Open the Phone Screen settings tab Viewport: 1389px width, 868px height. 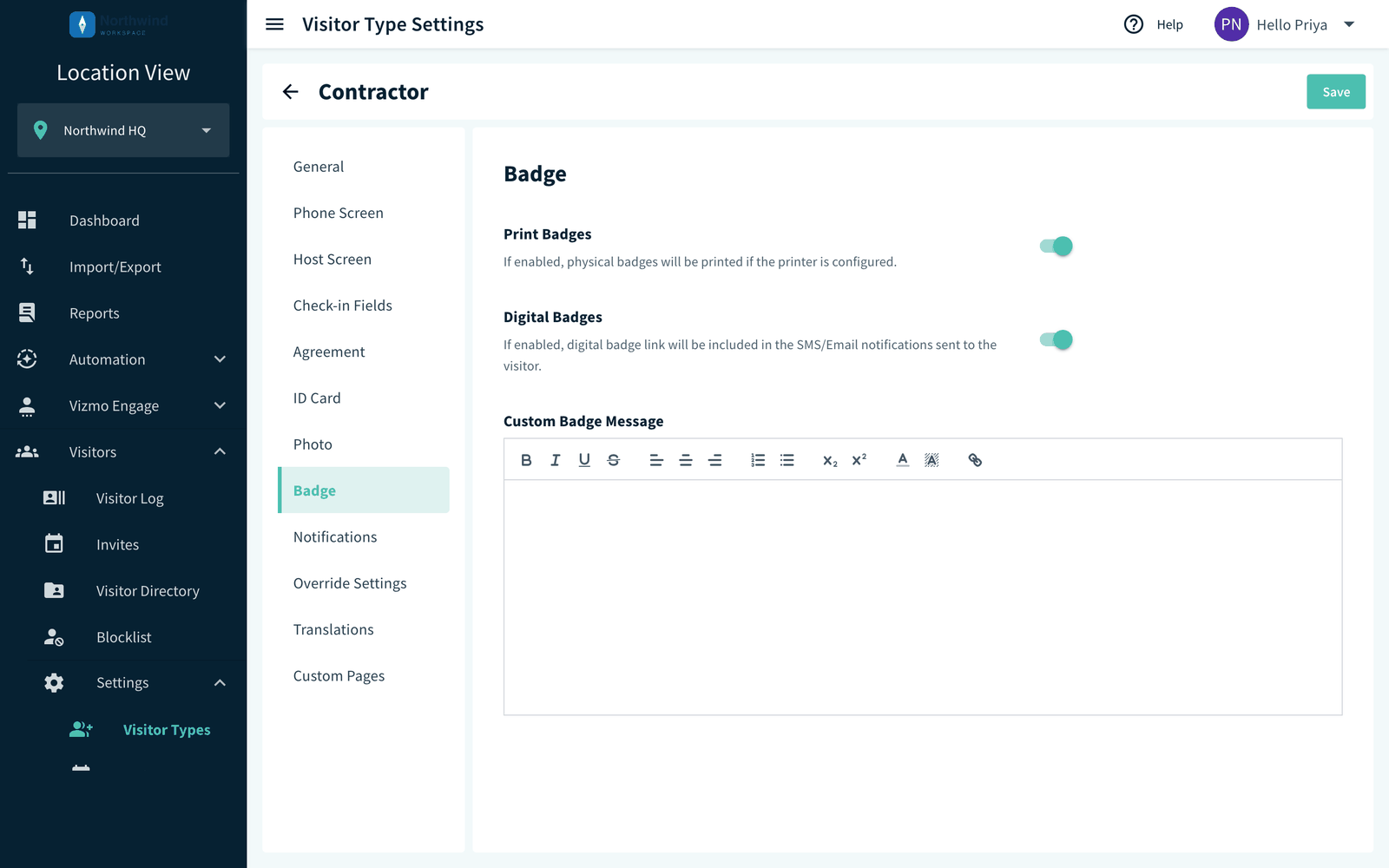[364, 213]
